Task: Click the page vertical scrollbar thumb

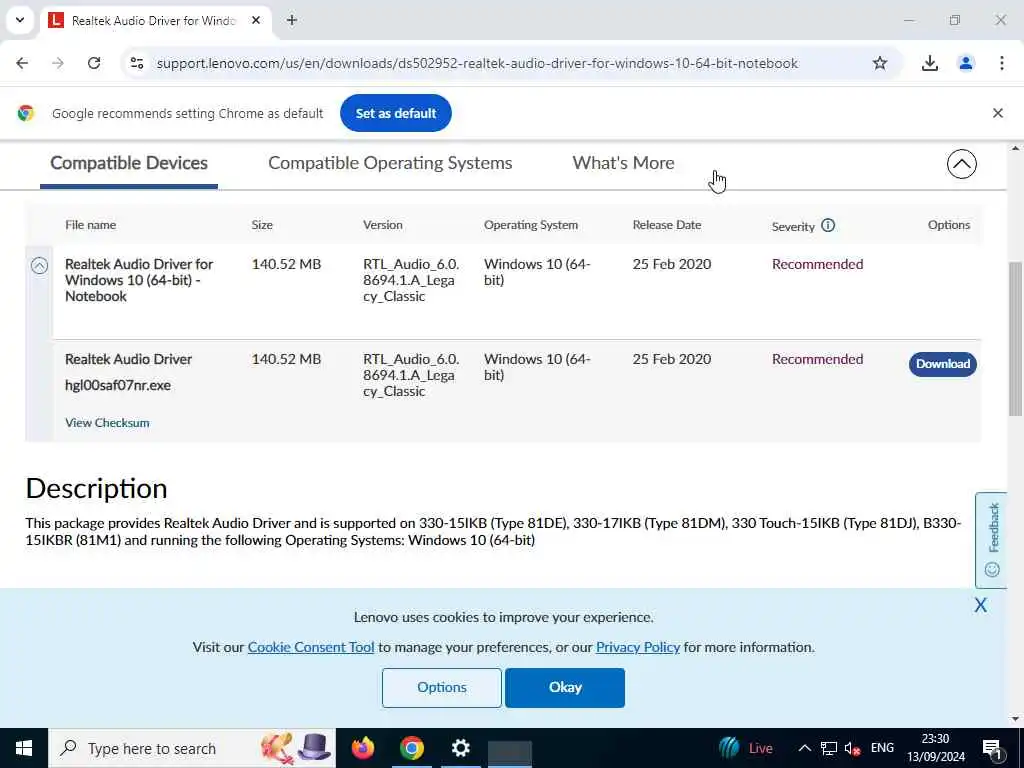Action: [x=1015, y=338]
